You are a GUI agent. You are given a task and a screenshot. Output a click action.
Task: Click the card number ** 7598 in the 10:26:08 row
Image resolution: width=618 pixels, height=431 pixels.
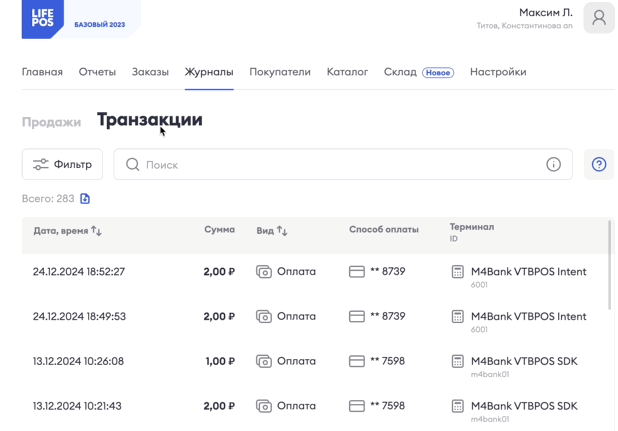(x=388, y=361)
